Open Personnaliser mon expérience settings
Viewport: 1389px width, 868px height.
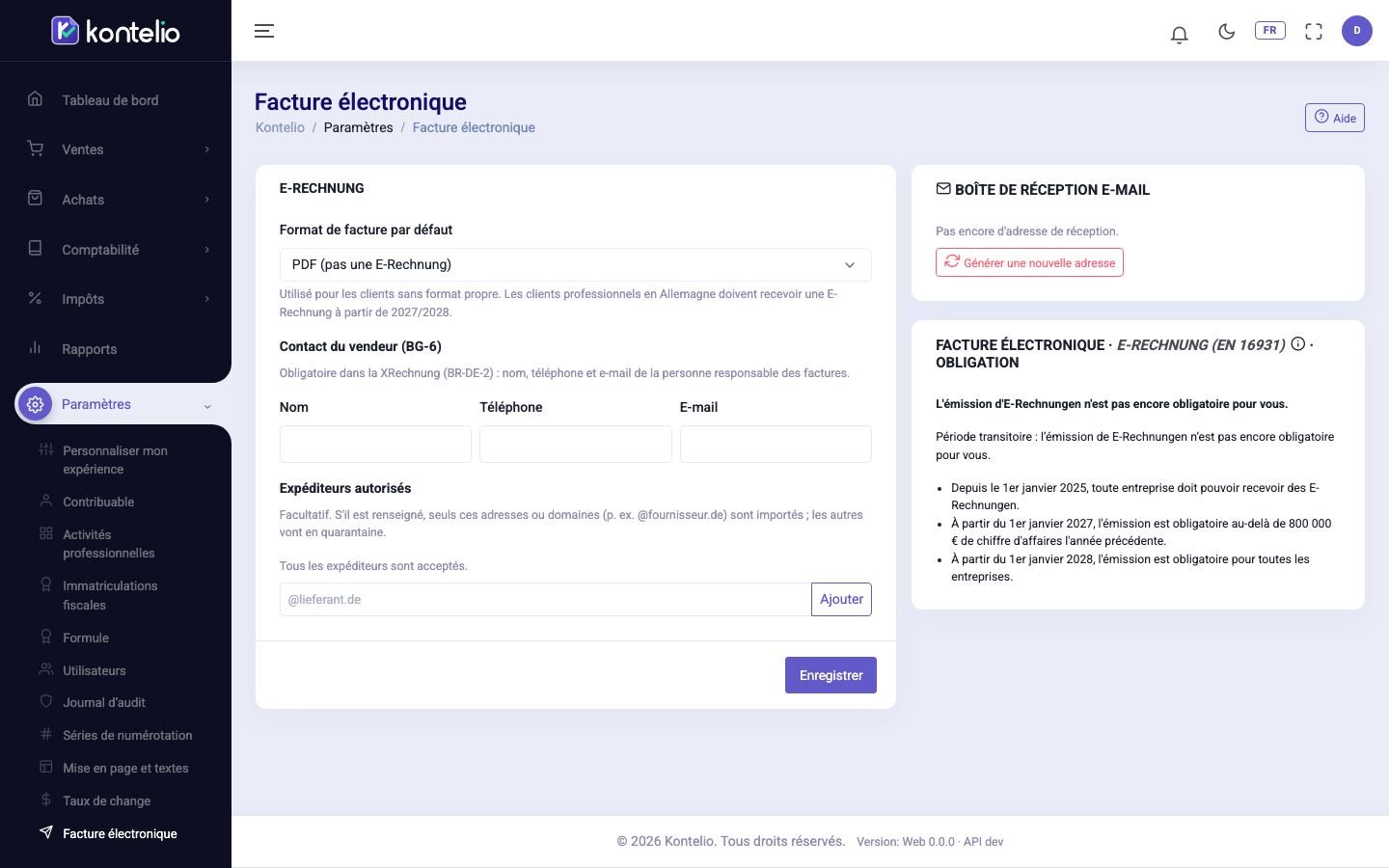pyautogui.click(x=116, y=460)
